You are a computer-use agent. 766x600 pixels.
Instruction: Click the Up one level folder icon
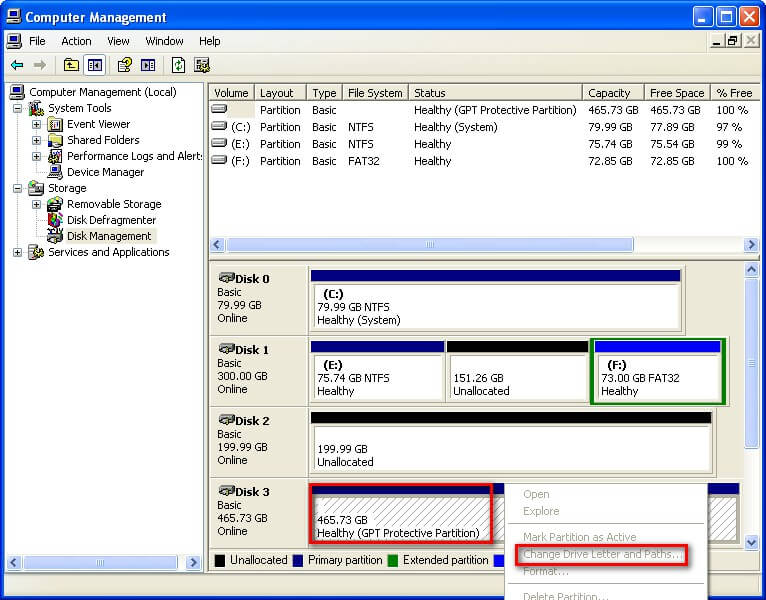71,65
